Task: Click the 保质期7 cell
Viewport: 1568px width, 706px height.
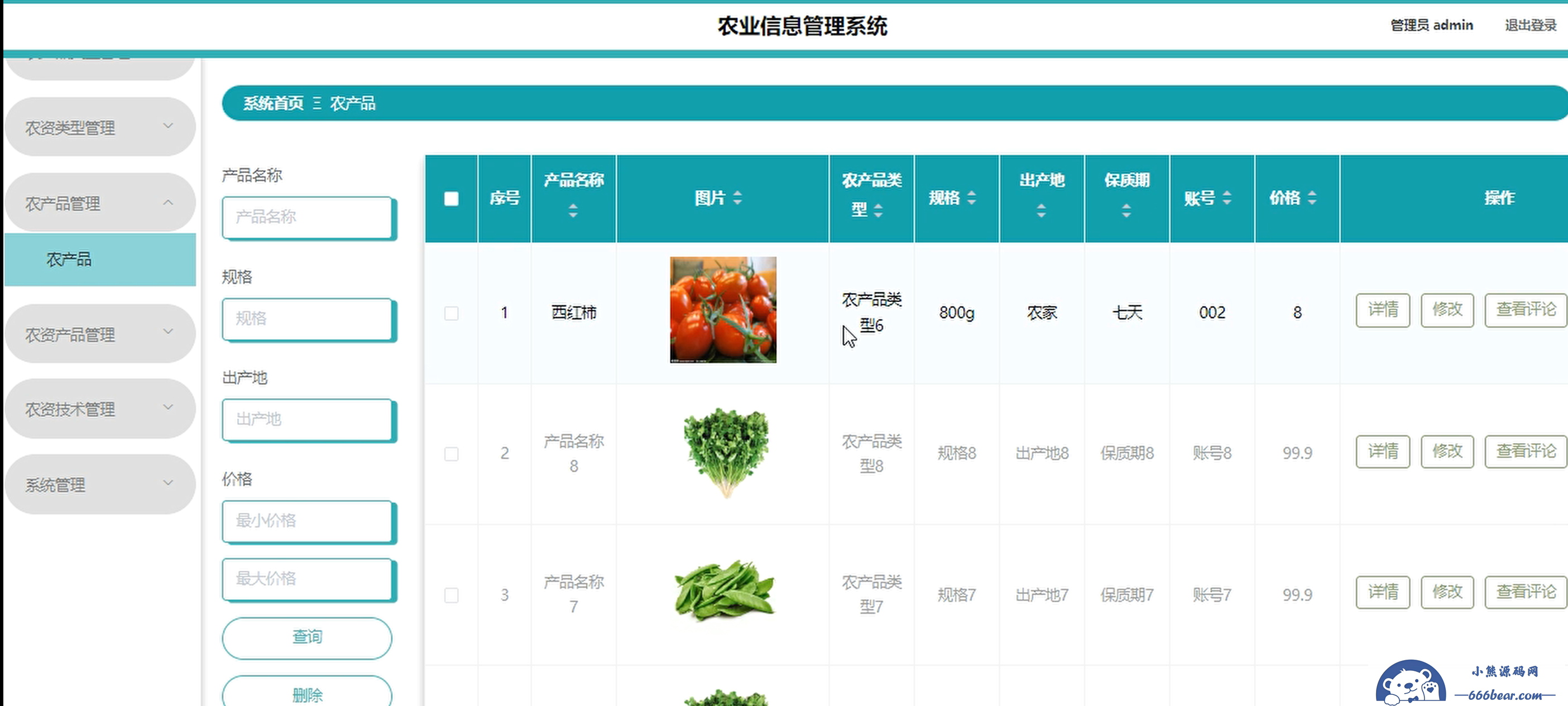Action: [x=1126, y=594]
